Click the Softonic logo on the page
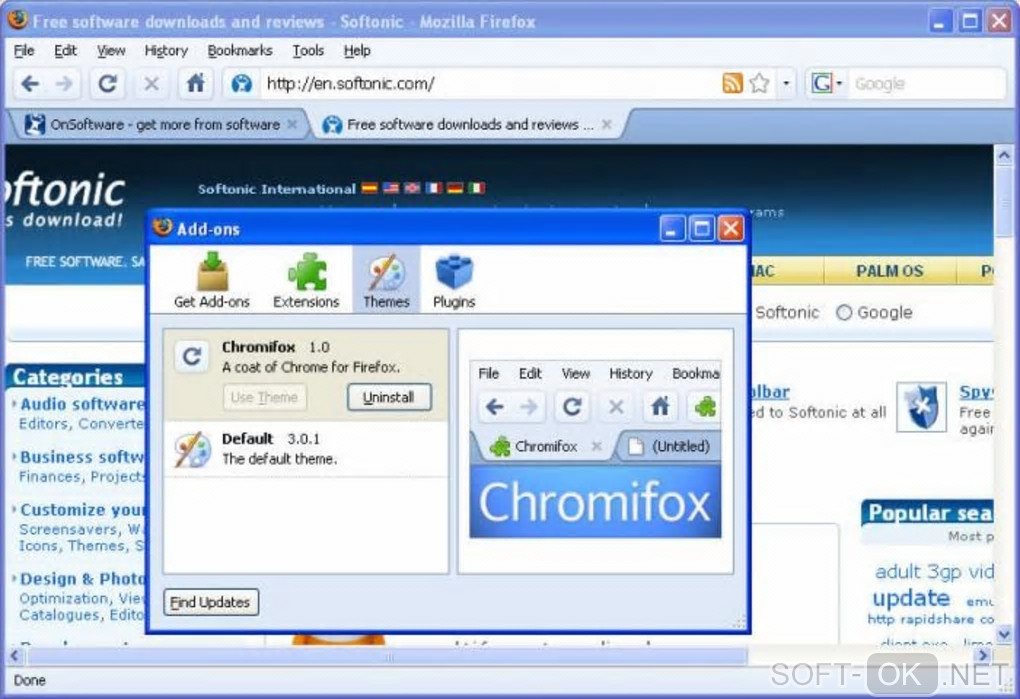The height and width of the screenshot is (699, 1020). tap(64, 198)
